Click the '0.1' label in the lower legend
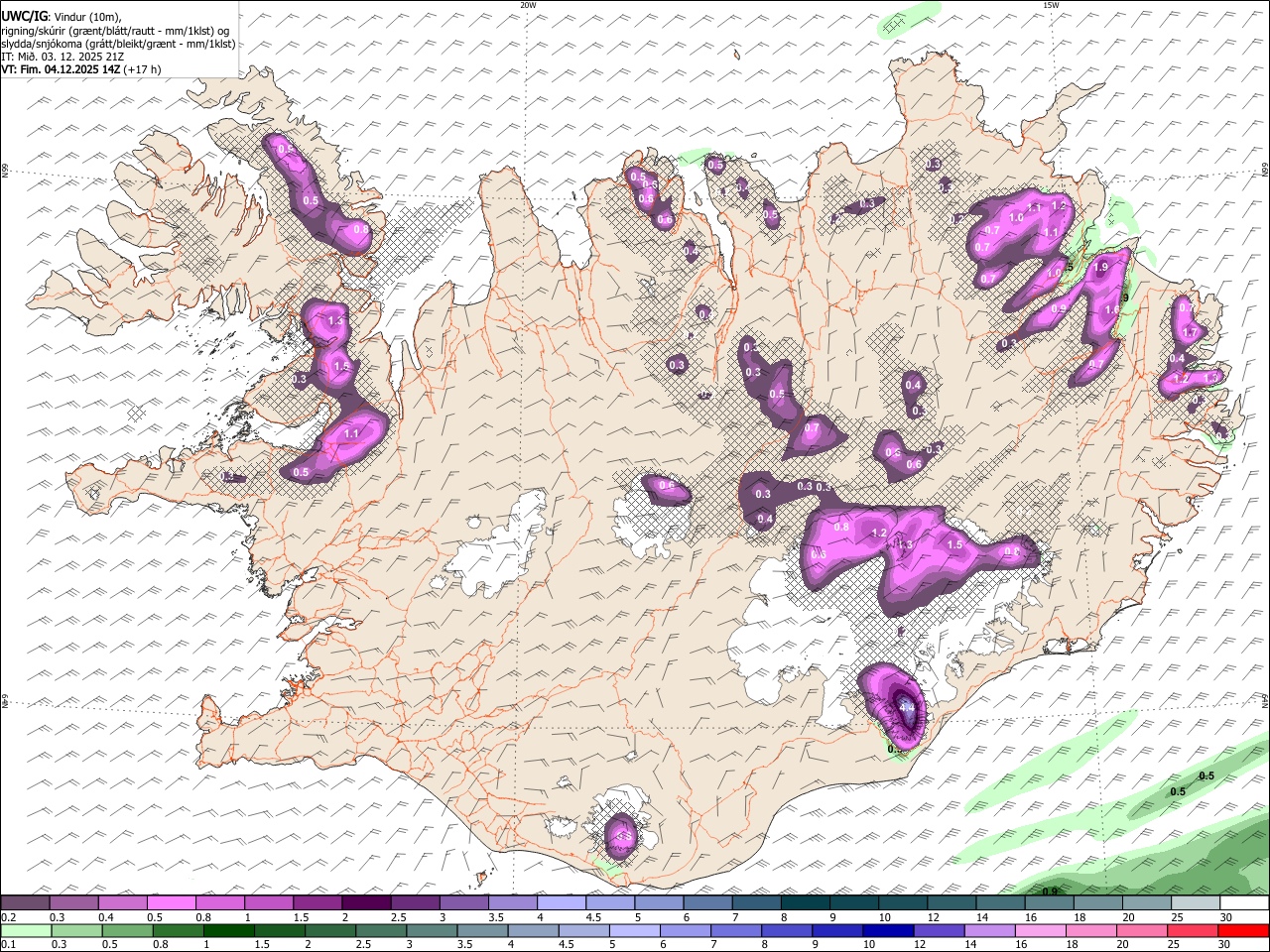The height and width of the screenshot is (952, 1270). (8, 945)
